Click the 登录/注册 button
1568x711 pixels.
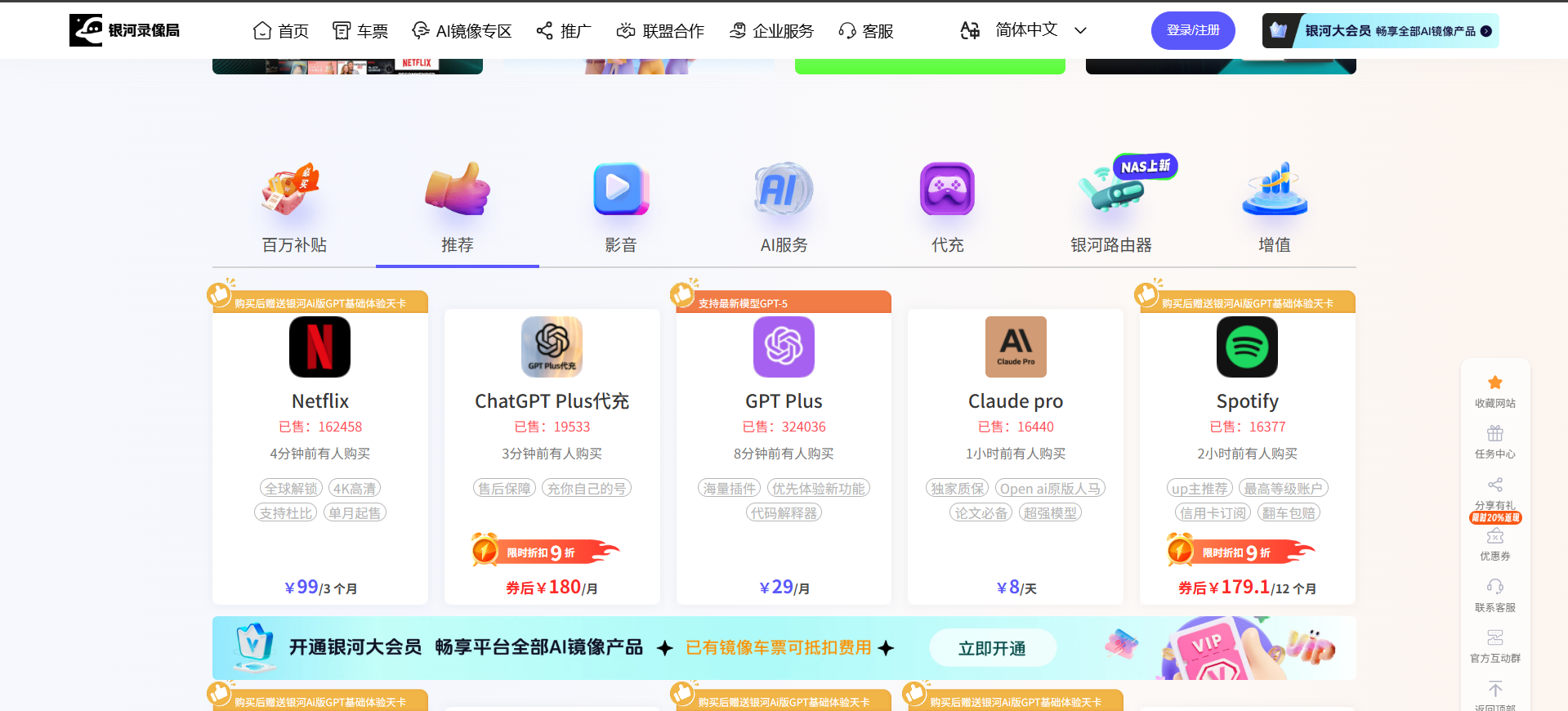coord(1193,30)
